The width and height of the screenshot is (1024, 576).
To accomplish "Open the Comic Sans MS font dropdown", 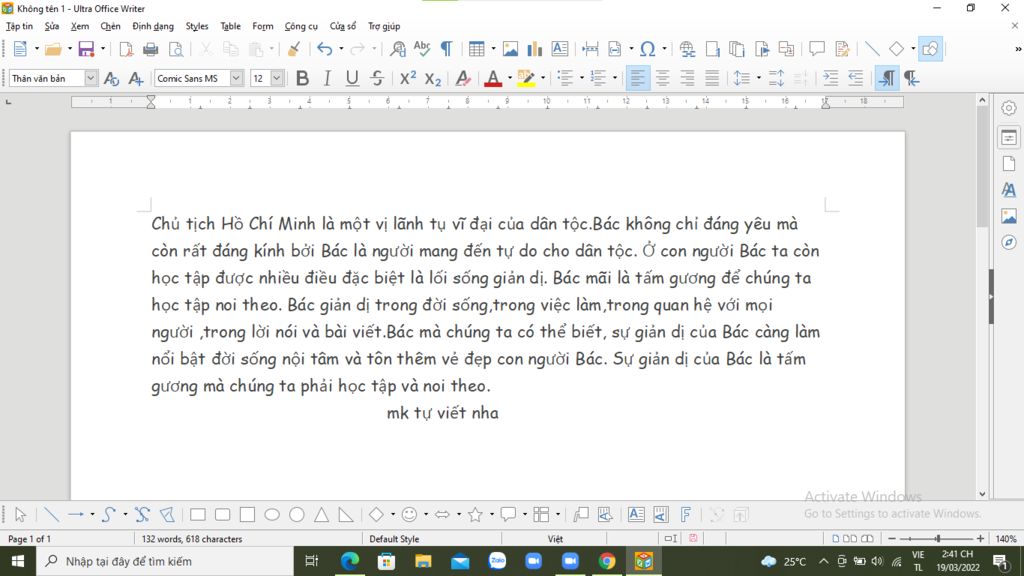I will pyautogui.click(x=236, y=78).
